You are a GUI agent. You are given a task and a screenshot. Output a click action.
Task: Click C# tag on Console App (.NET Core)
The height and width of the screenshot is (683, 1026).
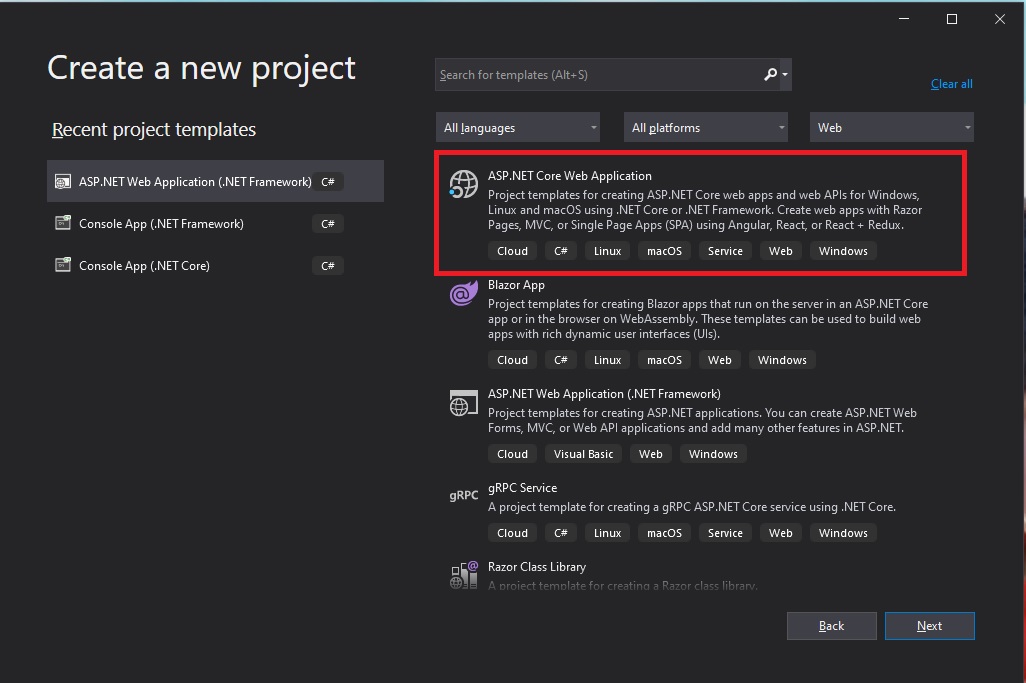(328, 266)
